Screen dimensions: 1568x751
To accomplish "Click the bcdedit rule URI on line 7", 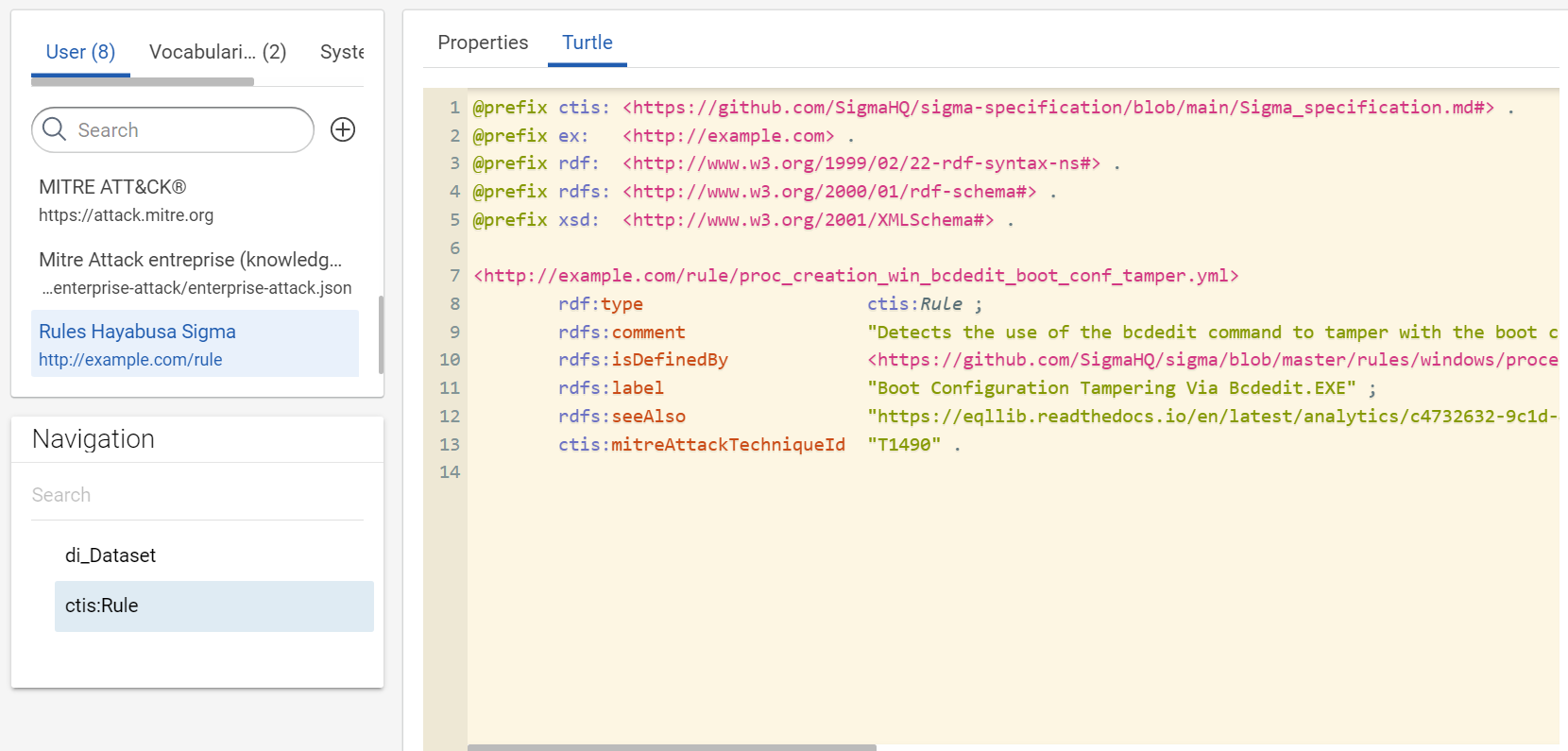I will pyautogui.click(x=856, y=276).
